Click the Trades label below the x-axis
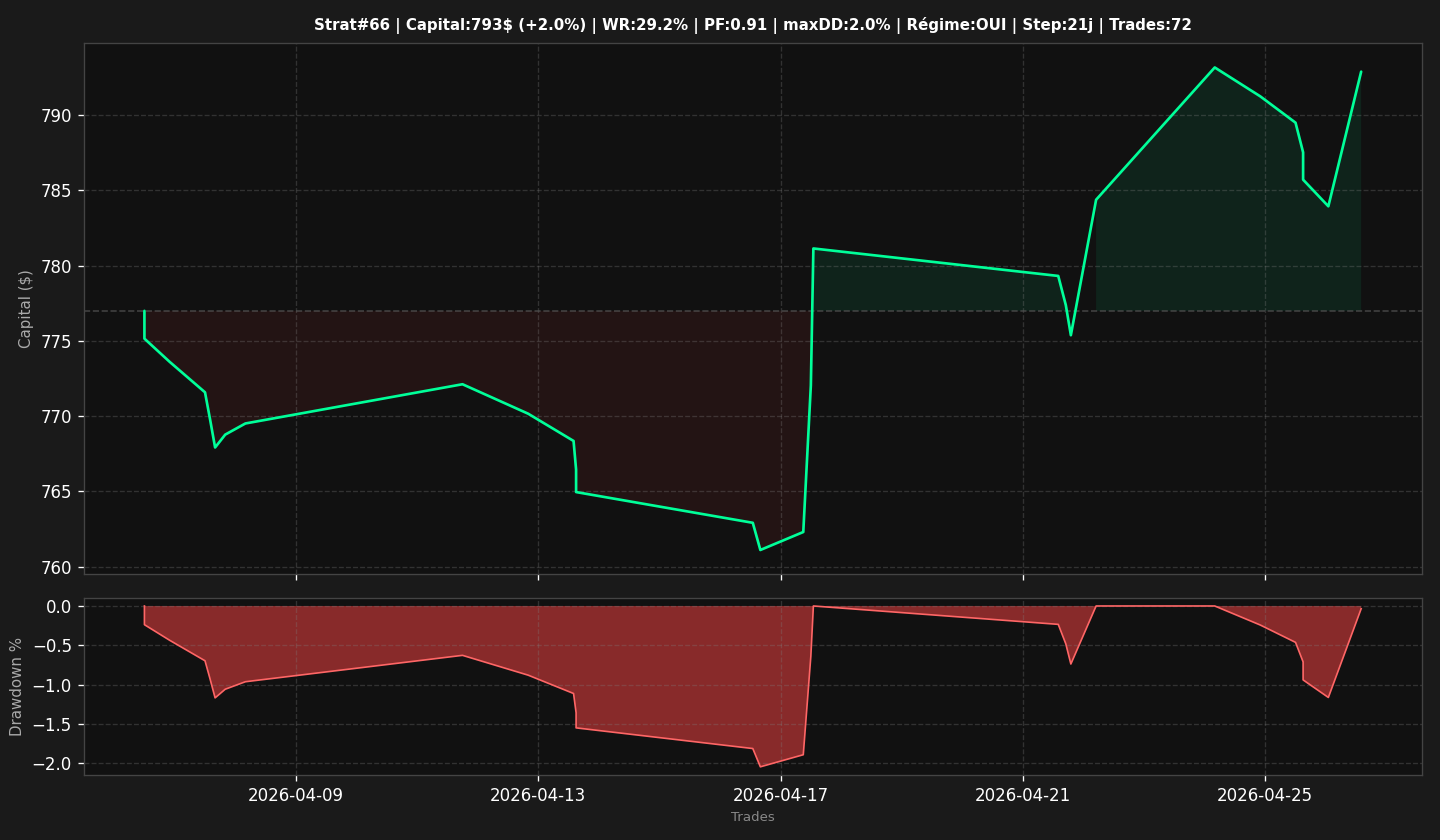This screenshot has height=840, width=1440. (x=753, y=817)
